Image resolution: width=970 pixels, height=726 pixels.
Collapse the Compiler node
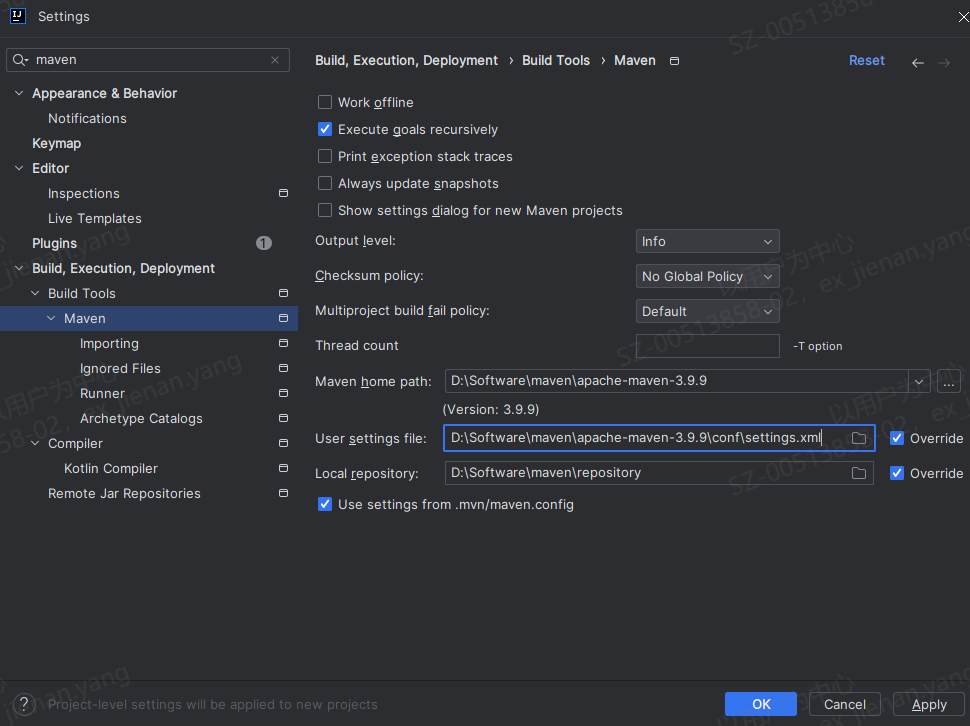pos(35,443)
